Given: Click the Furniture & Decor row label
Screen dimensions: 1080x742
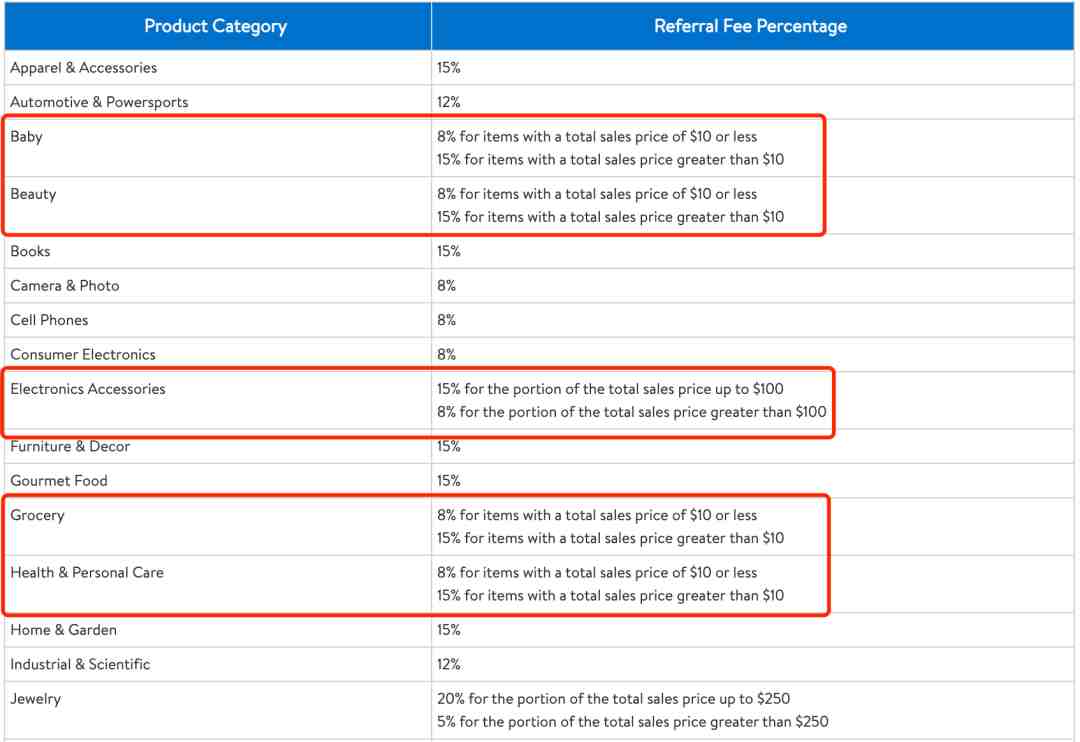Looking at the screenshot, I should click(70, 446).
